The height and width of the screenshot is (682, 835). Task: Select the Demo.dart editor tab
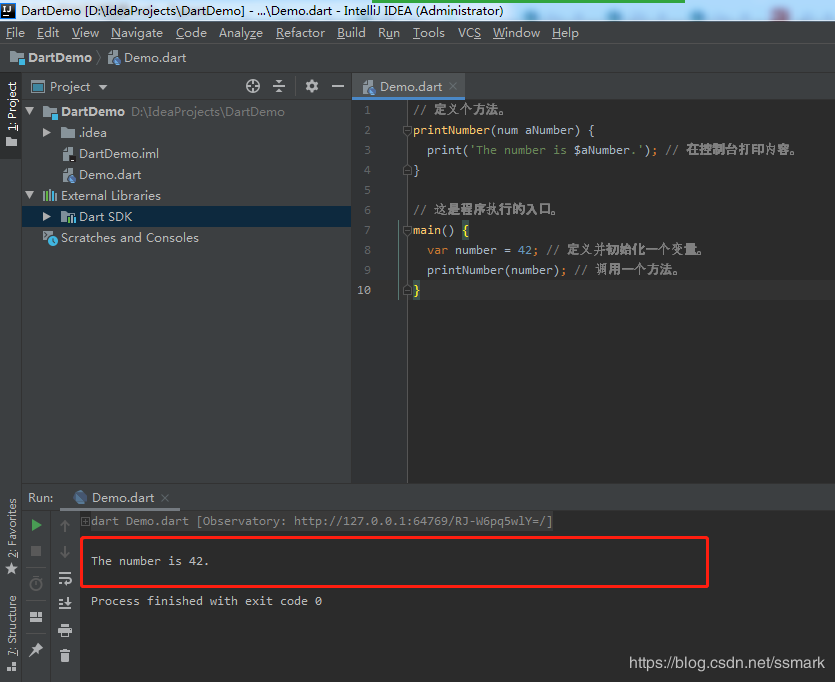(x=408, y=86)
